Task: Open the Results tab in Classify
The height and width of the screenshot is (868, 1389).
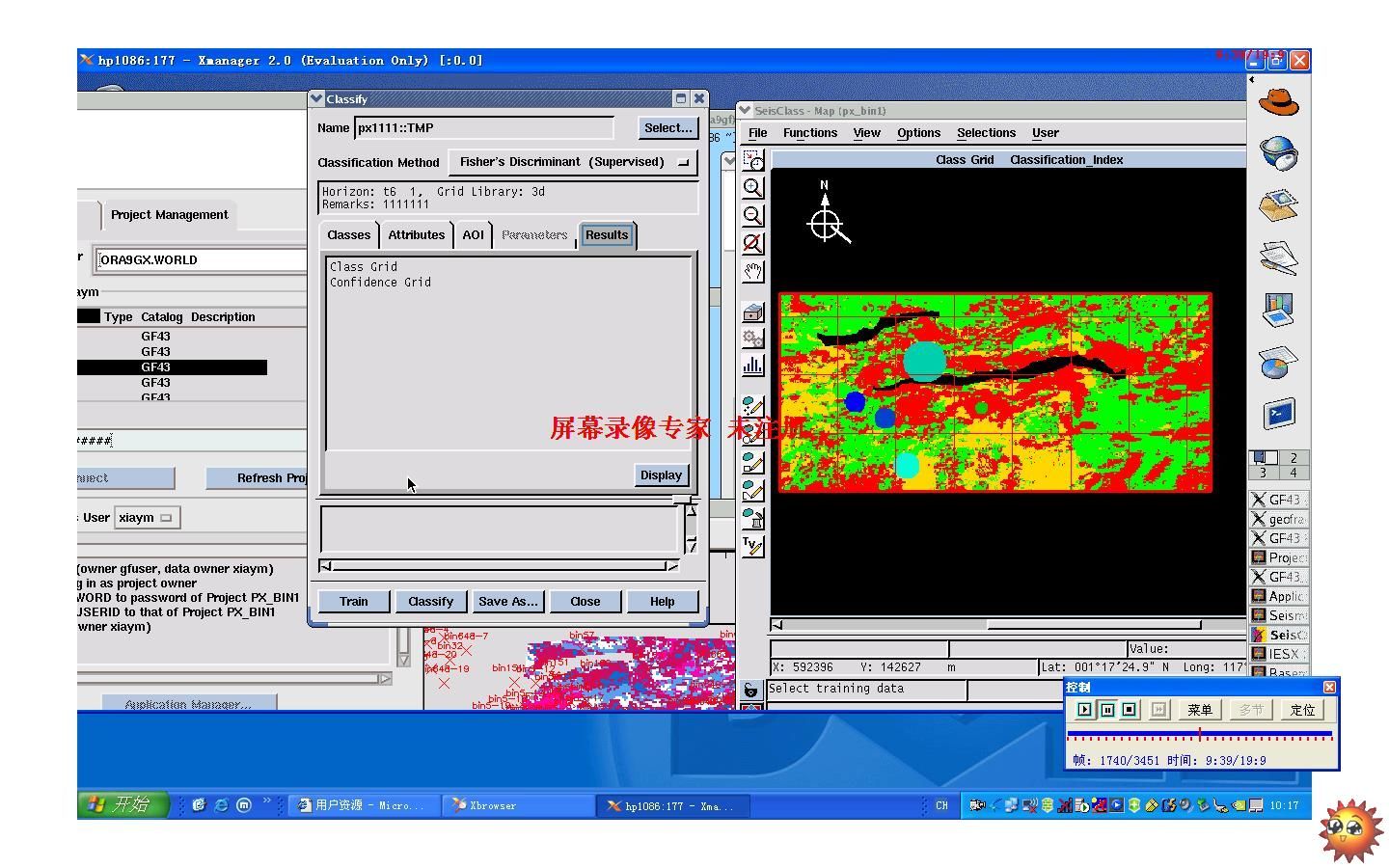Action: pos(607,235)
